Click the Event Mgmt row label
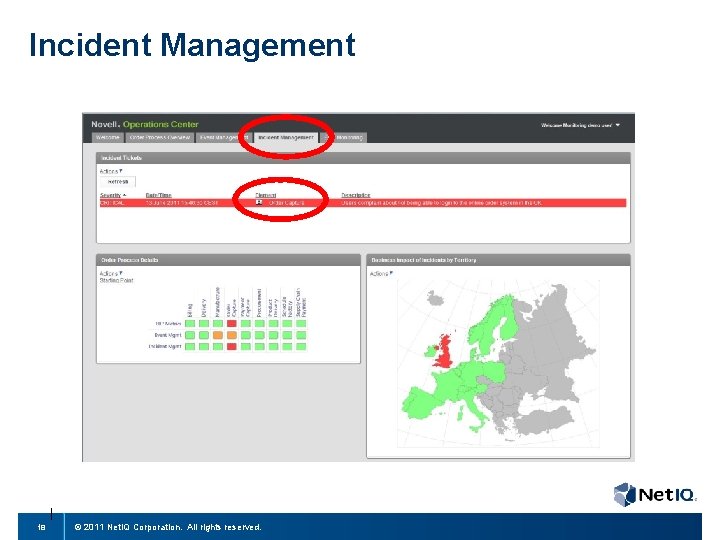This screenshot has width=720, height=540. coord(168,335)
